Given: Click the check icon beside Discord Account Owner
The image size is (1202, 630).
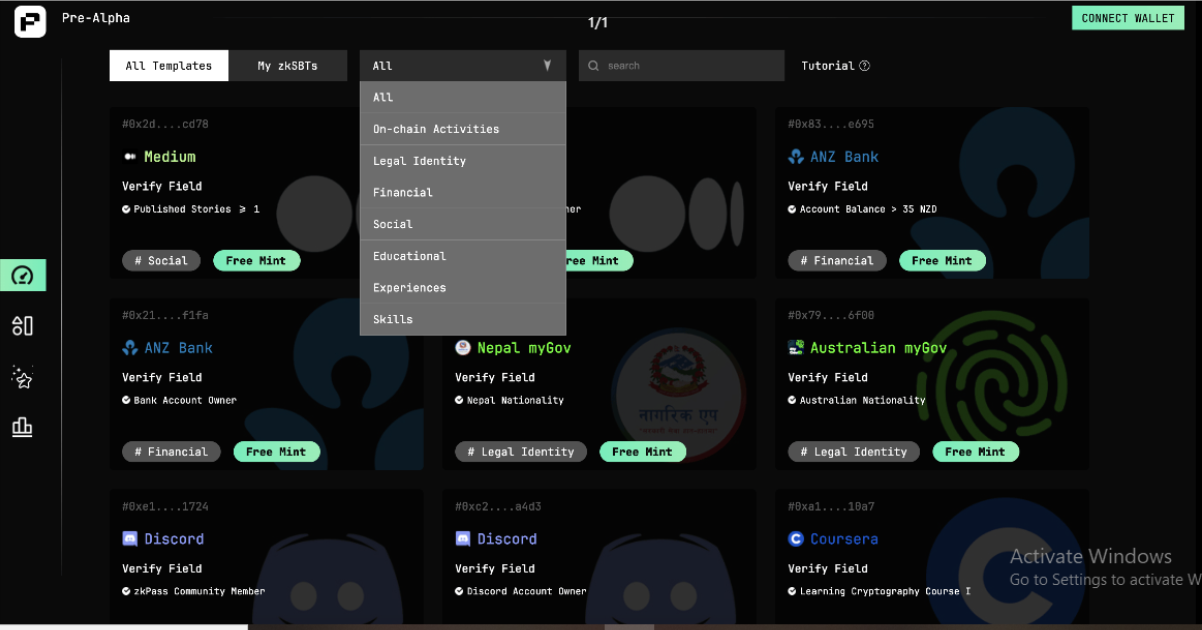Looking at the screenshot, I should click(460, 592).
